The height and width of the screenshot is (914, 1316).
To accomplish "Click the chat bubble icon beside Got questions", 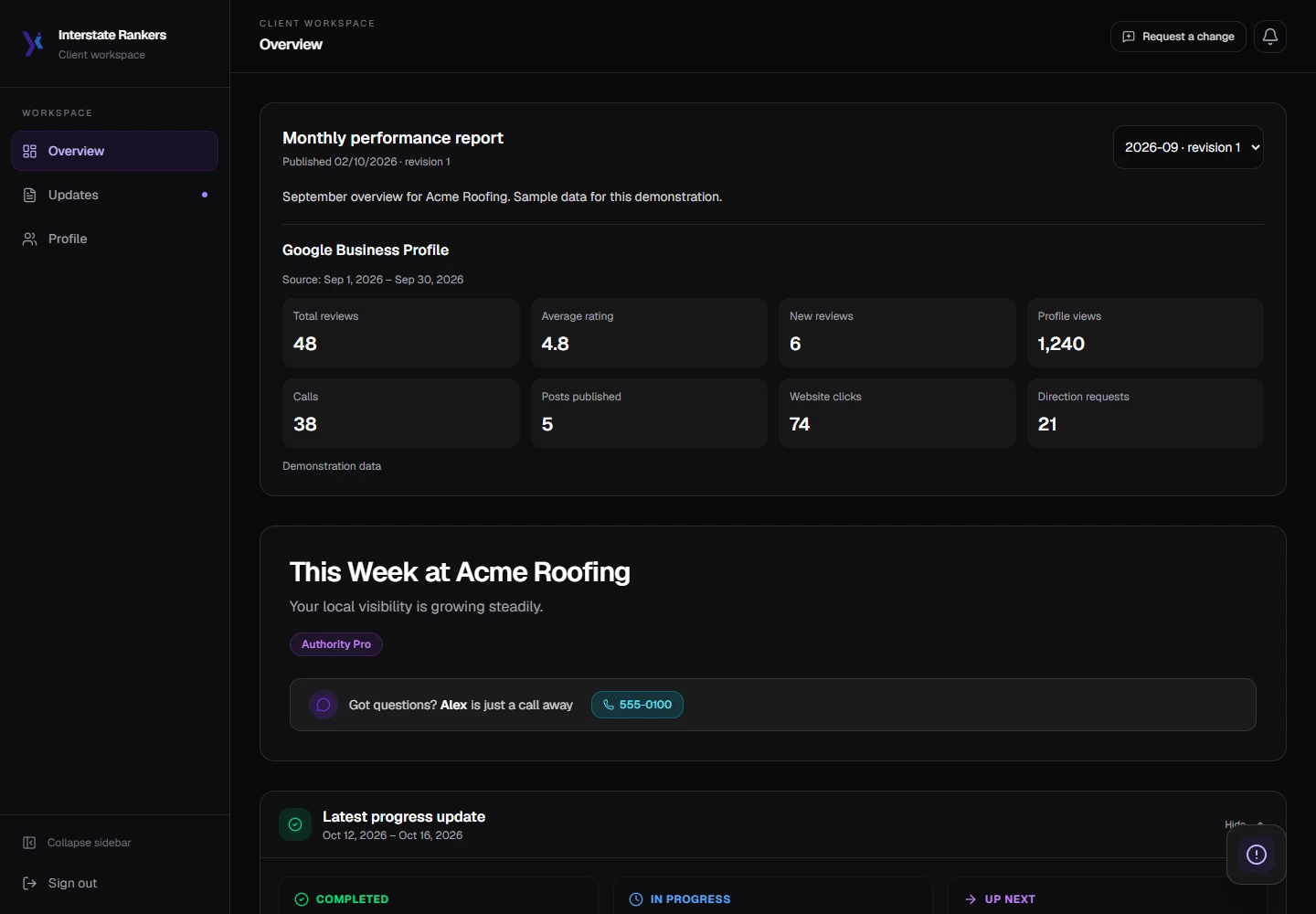I will click(324, 705).
